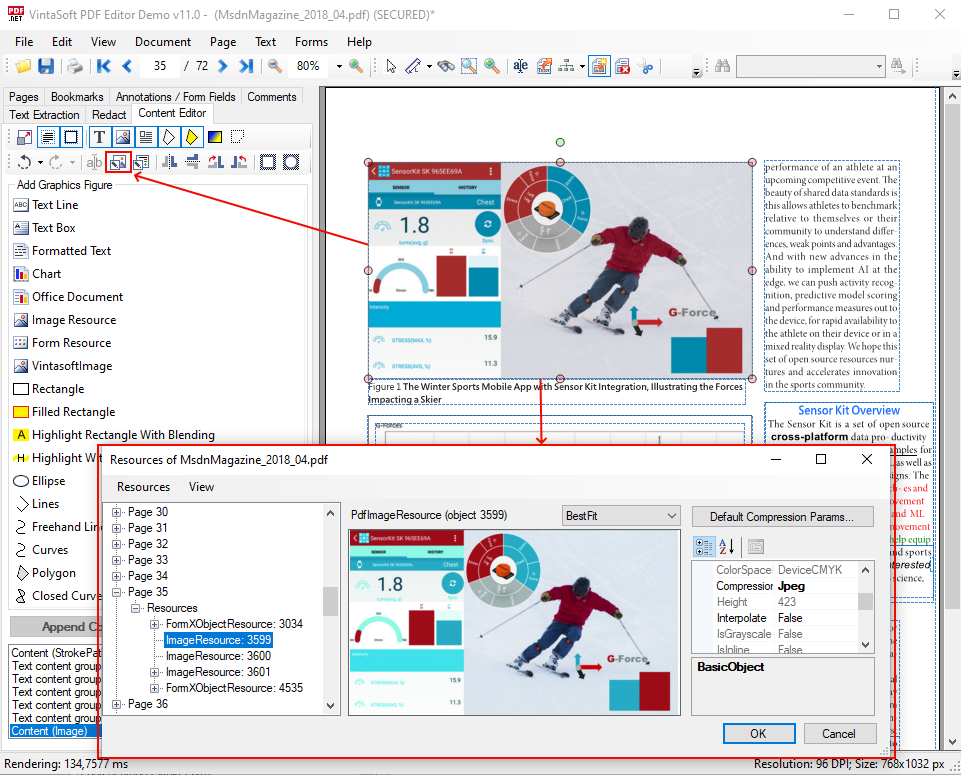Click the Compression Jpeg property value
This screenshot has height=775, width=961.
[817, 586]
